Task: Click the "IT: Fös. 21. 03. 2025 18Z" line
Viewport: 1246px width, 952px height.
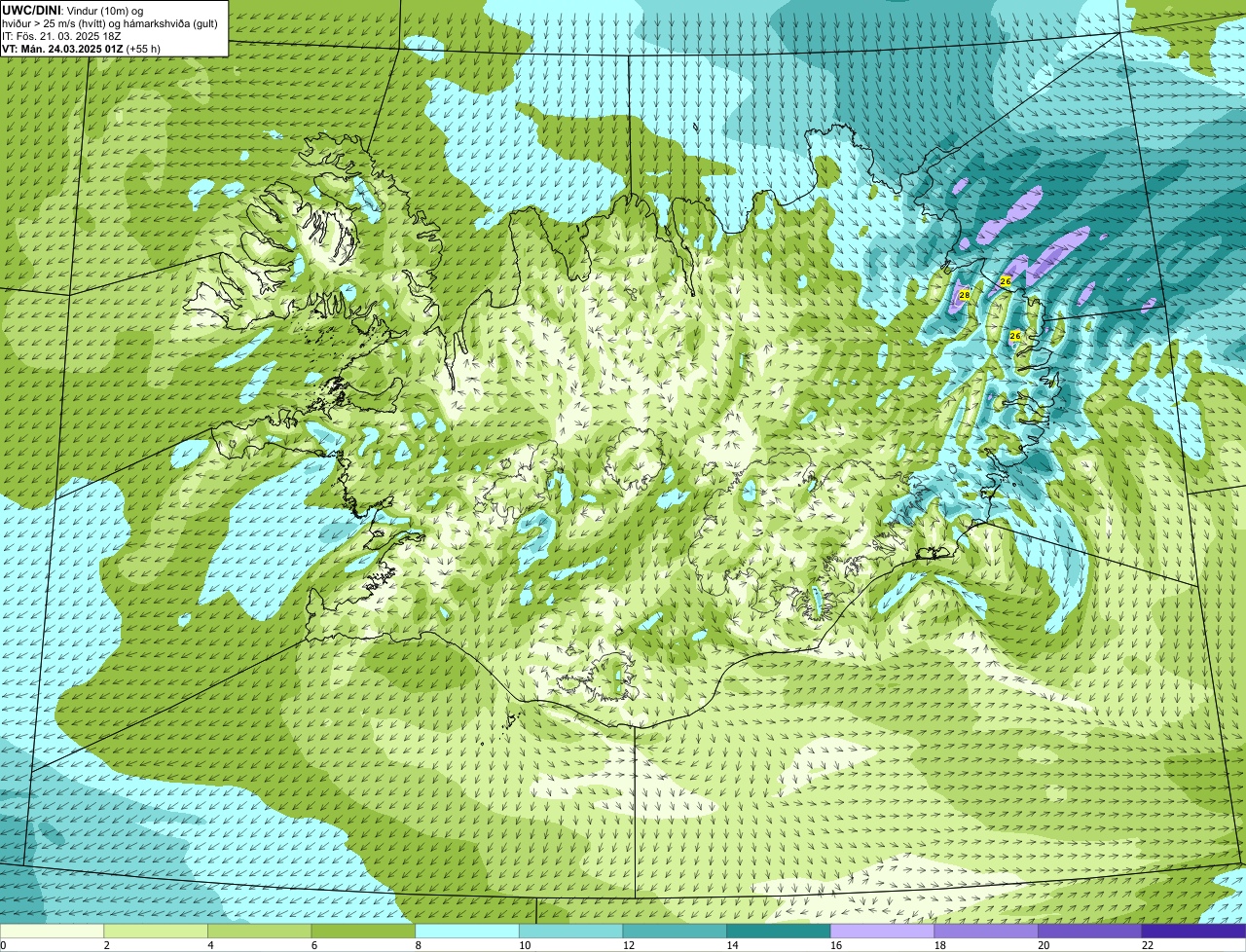Action: click(x=61, y=35)
